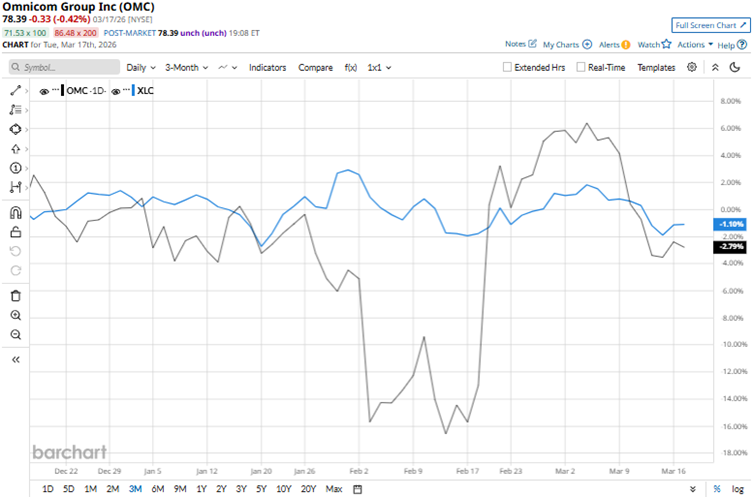The height and width of the screenshot is (497, 752).
Task: Undo last chart action
Action: coord(15,251)
